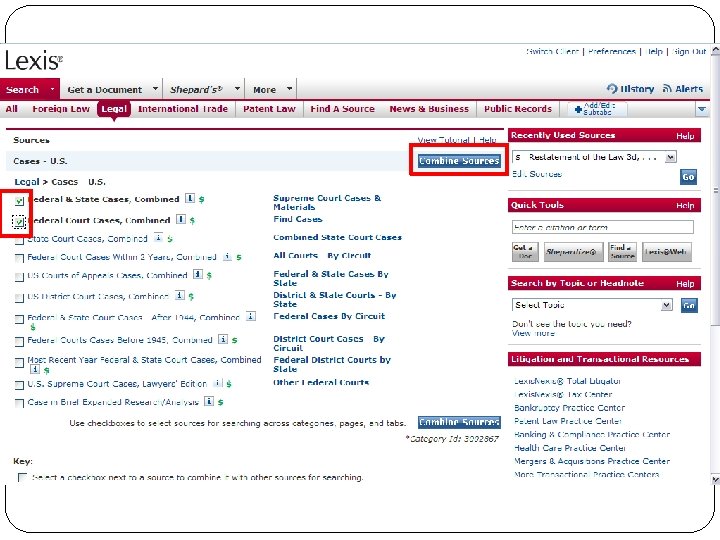
Task: Click the Shepardize quick tool button
Action: (x=574, y=252)
